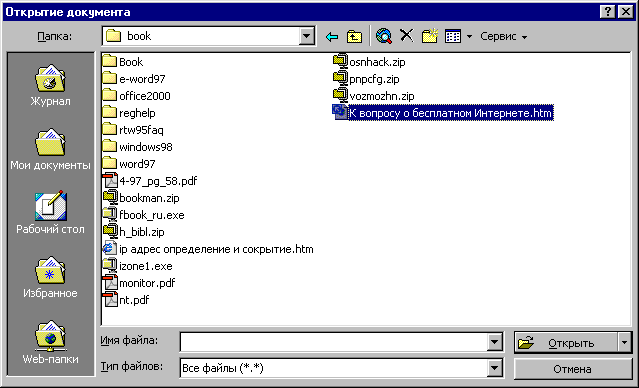This screenshot has height=388, width=639.
Task: Select the office2000 folder
Action: click(x=137, y=96)
